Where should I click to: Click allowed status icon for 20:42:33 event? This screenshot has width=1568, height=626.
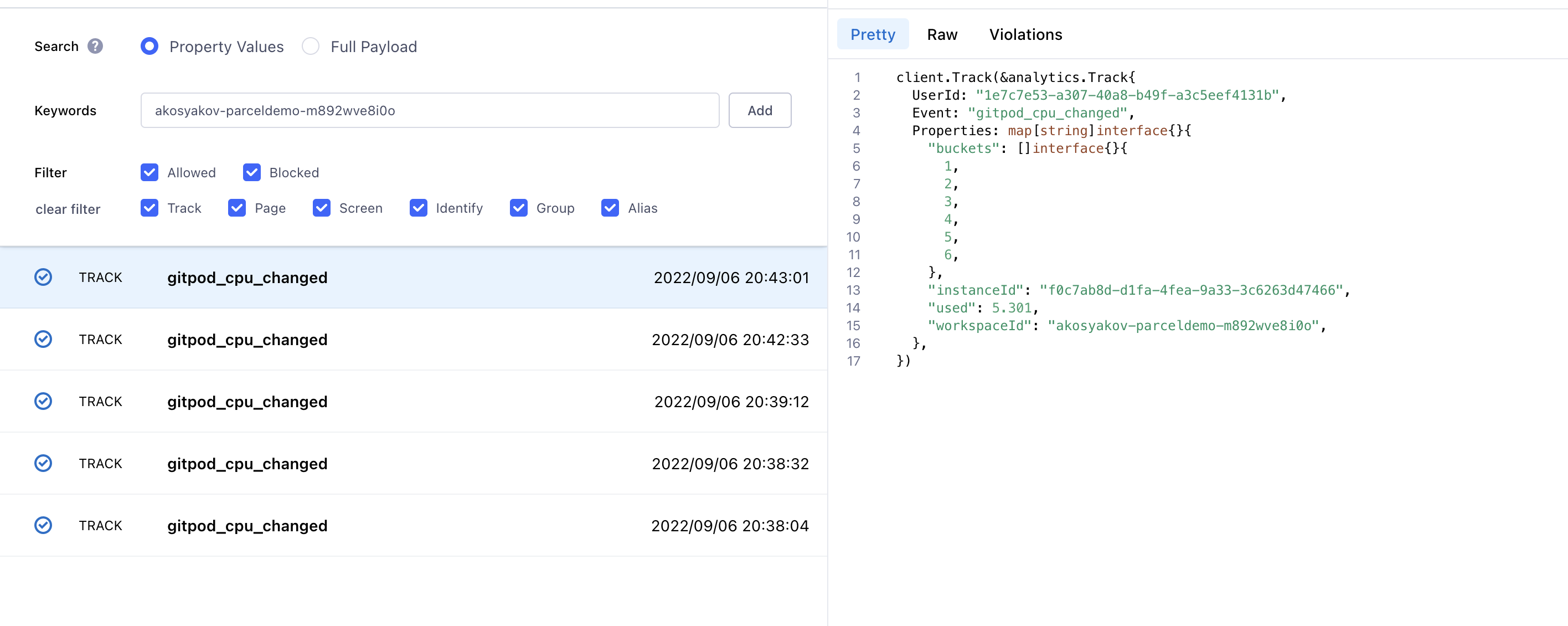(x=43, y=339)
